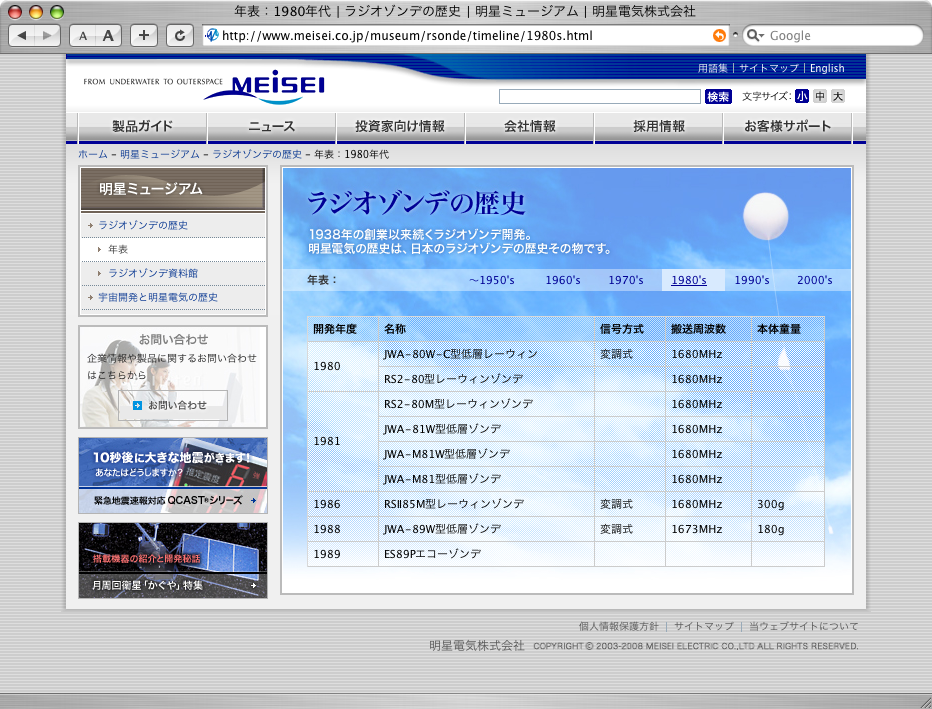This screenshot has width=932, height=709.
Task: Expand 宇宙開発と明星電気の歴史 sidebar item
Action: click(x=157, y=297)
